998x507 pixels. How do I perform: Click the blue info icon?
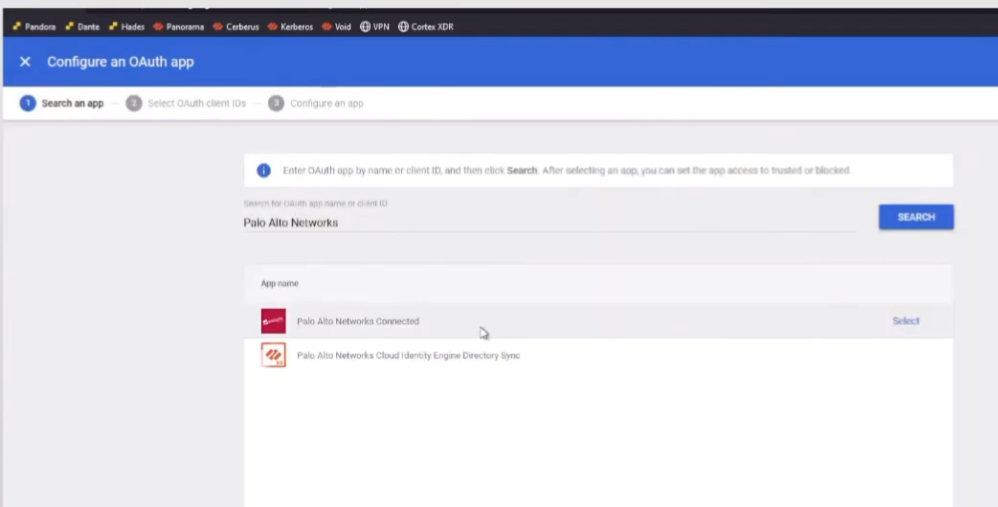coord(264,170)
